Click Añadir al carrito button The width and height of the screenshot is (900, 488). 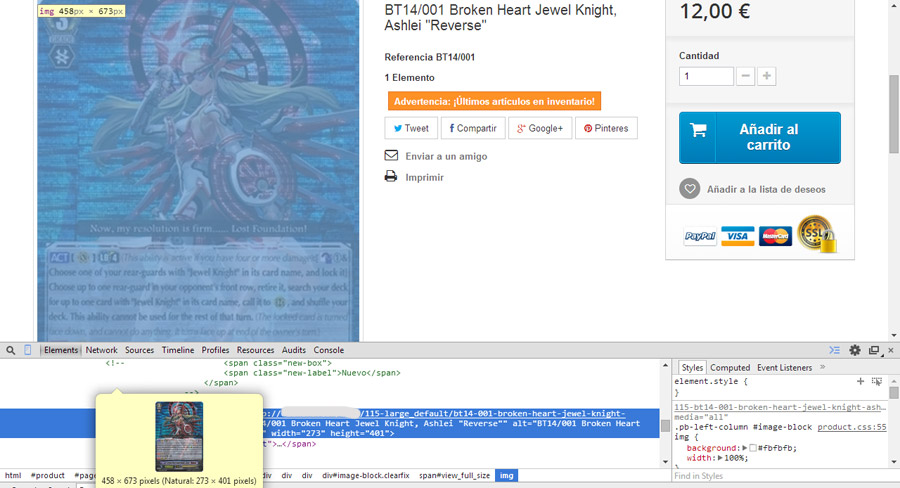pyautogui.click(x=760, y=138)
